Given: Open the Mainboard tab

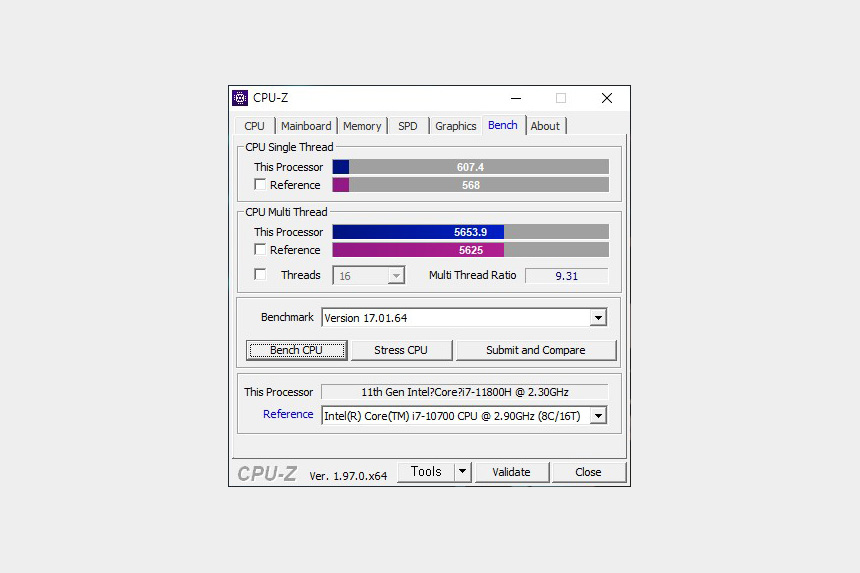Looking at the screenshot, I should [x=305, y=126].
